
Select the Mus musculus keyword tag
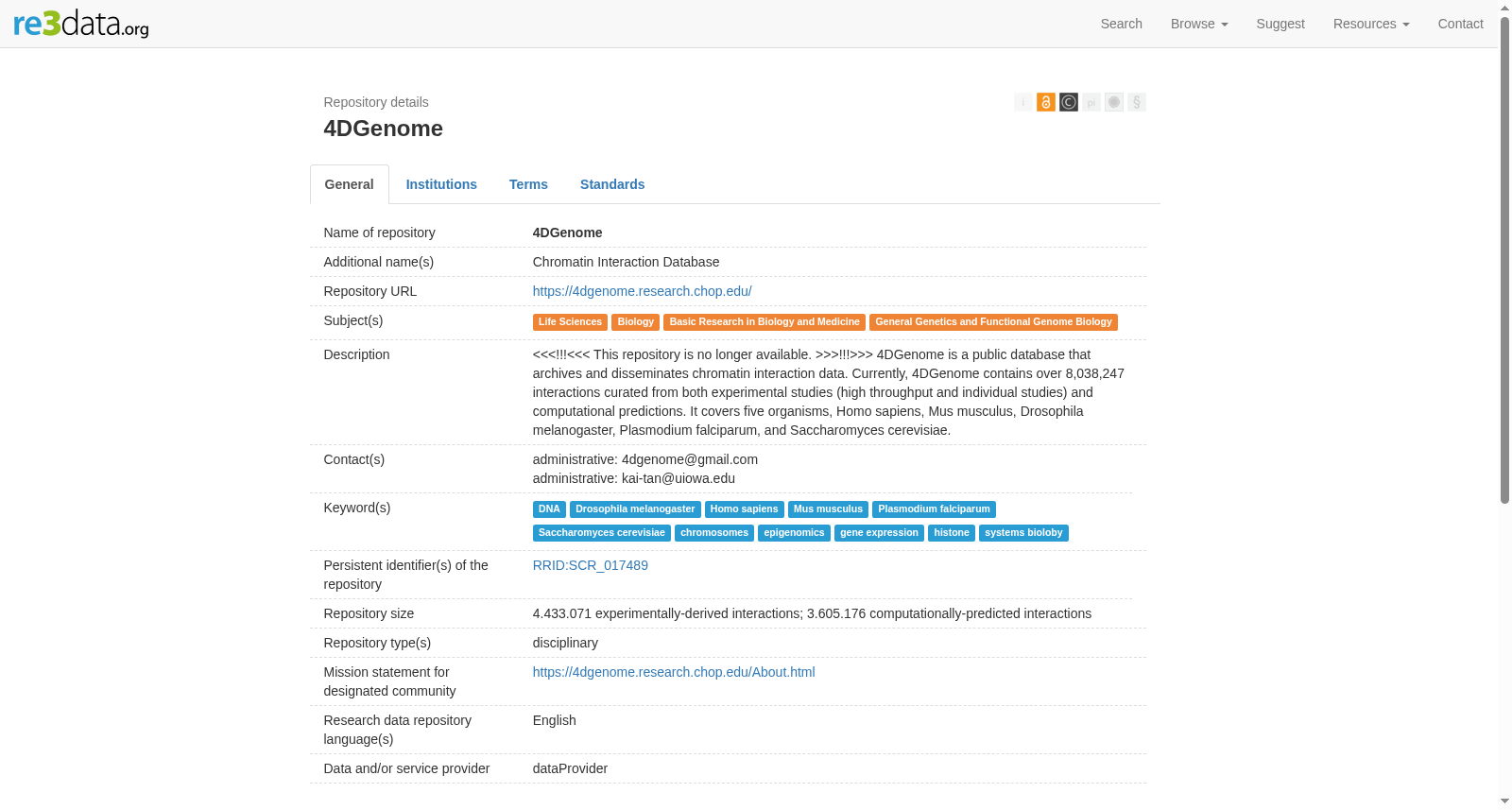pos(828,509)
